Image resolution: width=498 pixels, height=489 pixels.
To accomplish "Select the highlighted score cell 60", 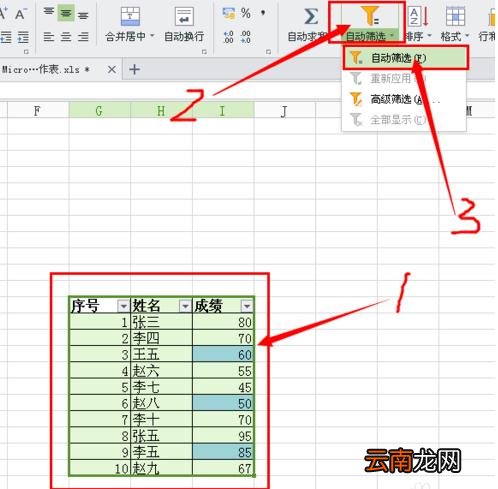I will [x=223, y=354].
